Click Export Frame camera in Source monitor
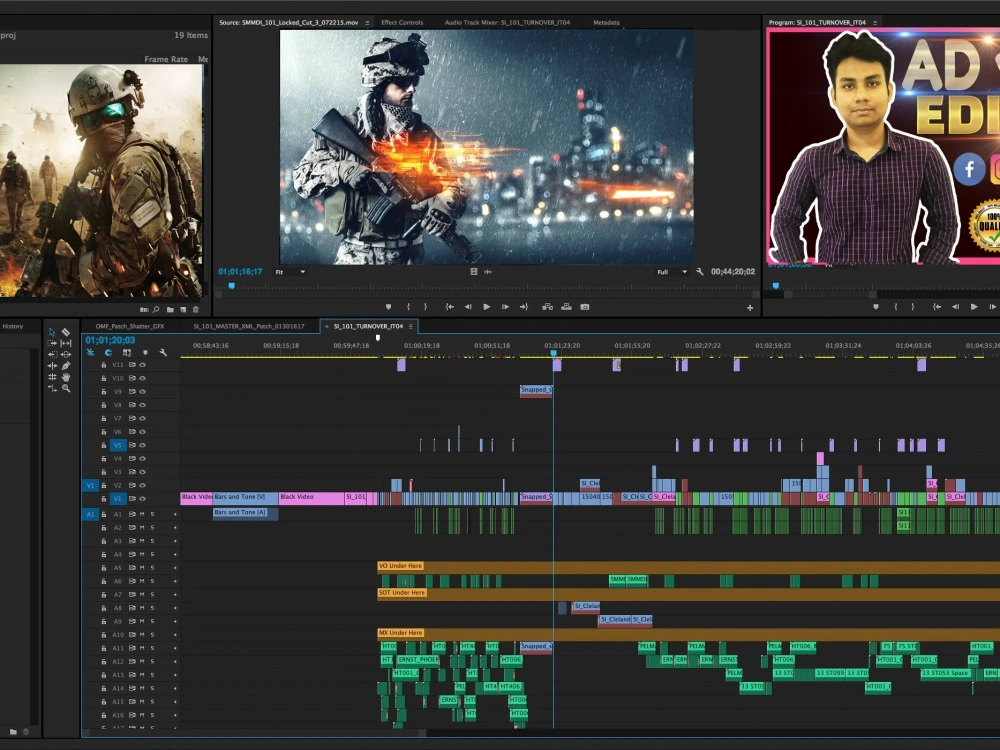The width and height of the screenshot is (1000, 750). point(585,307)
